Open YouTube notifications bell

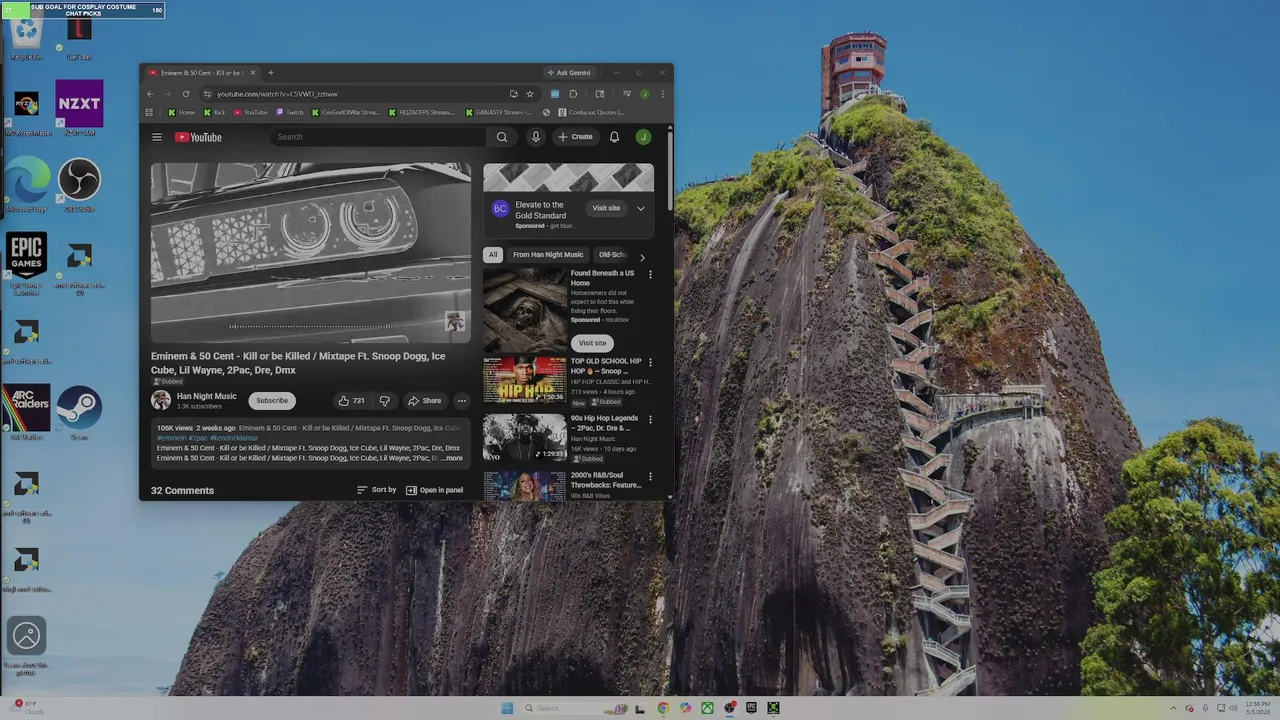click(x=615, y=137)
